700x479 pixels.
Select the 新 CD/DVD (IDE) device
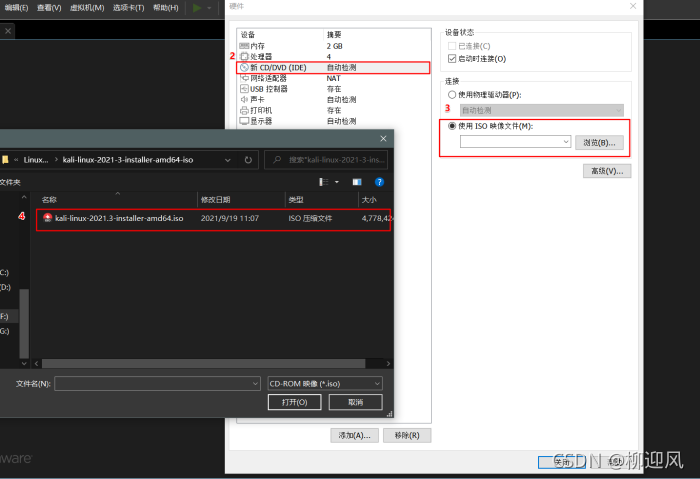(333, 67)
